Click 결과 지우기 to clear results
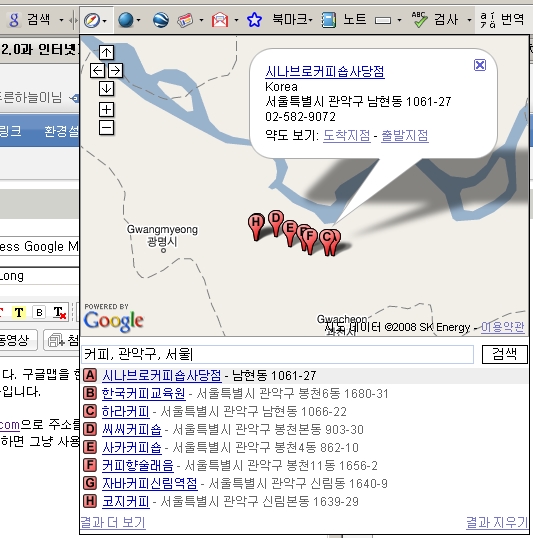Image resolution: width=533 pixels, height=538 pixels. pyautogui.click(x=497, y=523)
